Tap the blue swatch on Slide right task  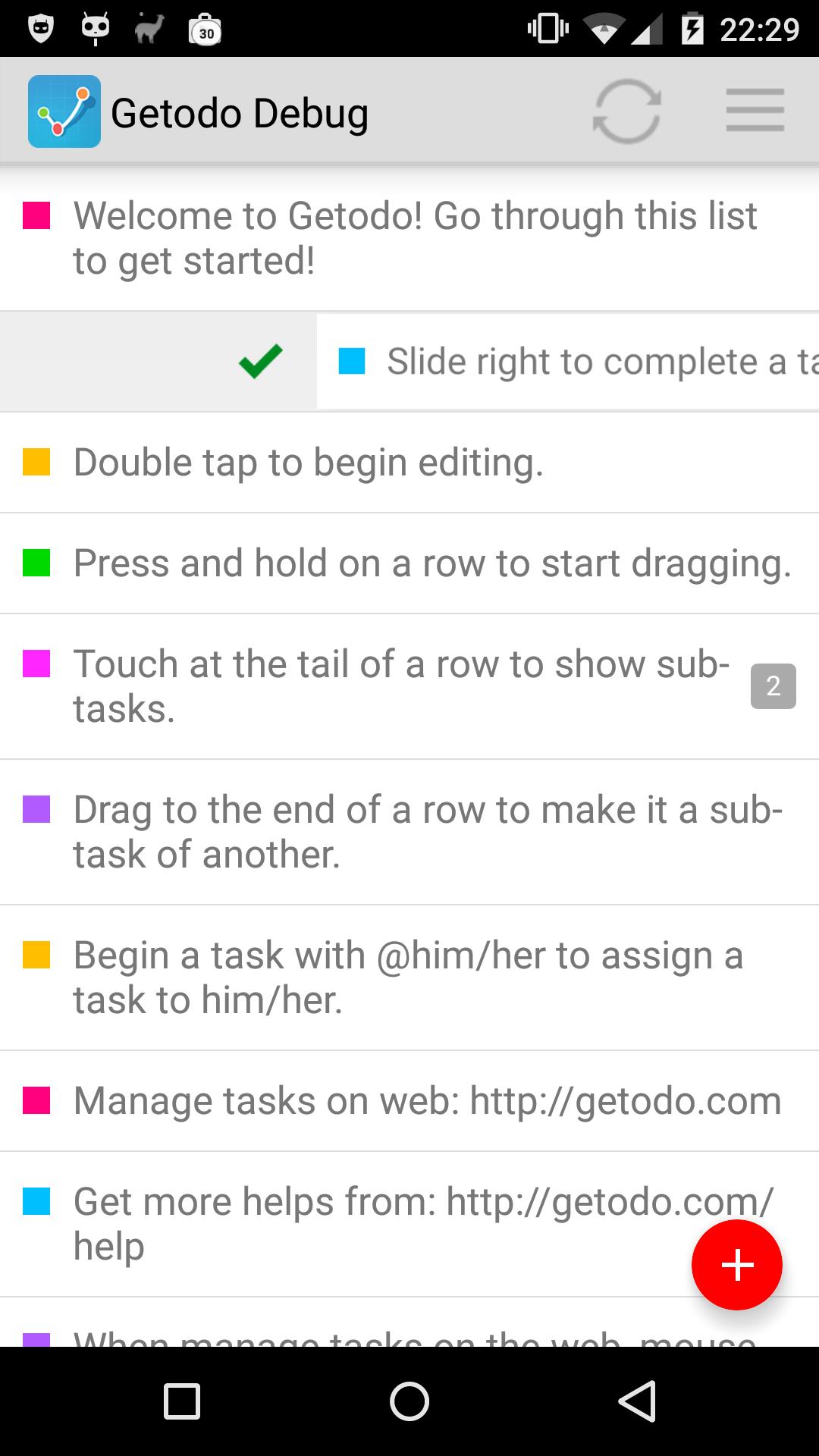352,362
